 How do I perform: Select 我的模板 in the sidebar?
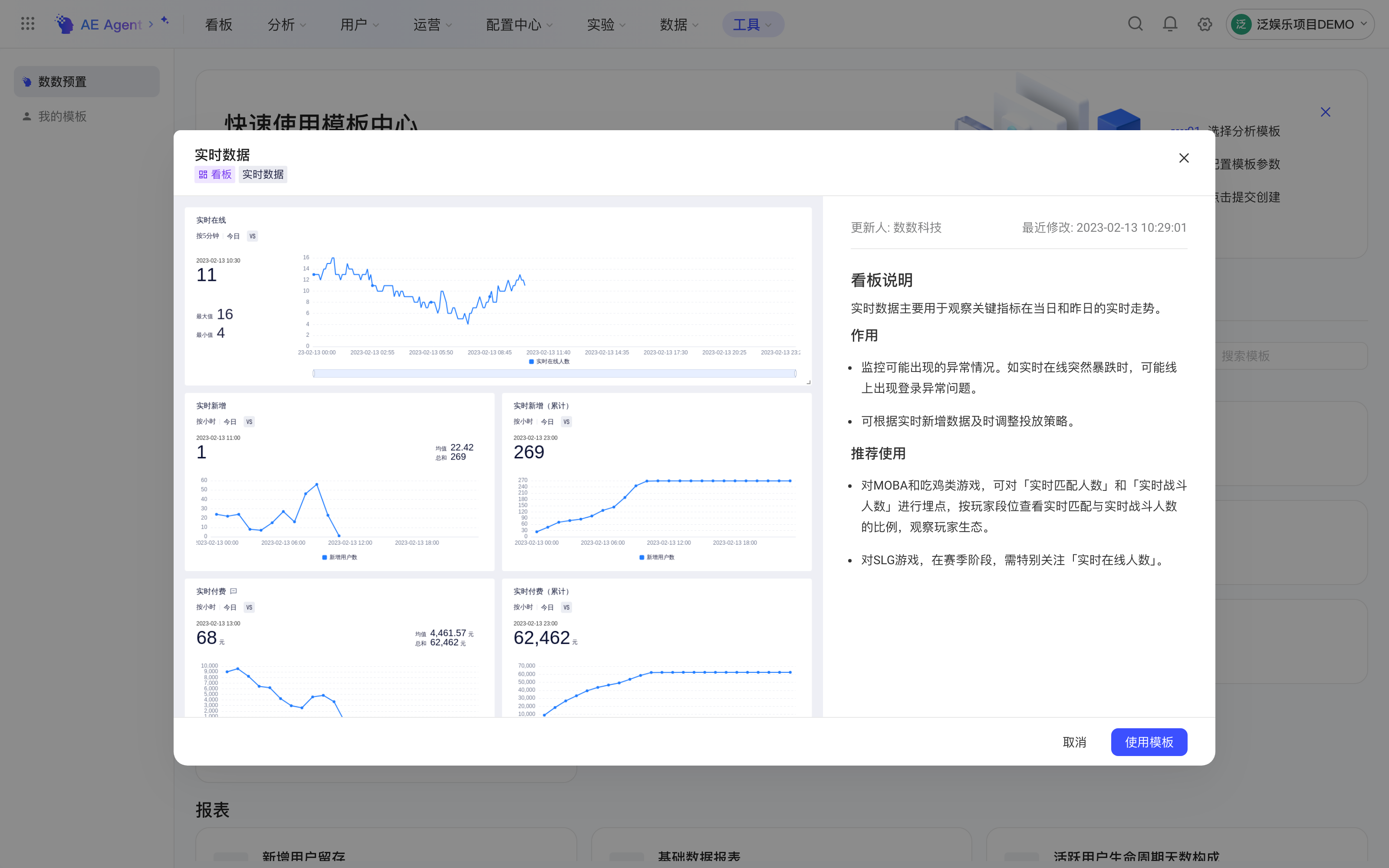pyautogui.click(x=87, y=116)
